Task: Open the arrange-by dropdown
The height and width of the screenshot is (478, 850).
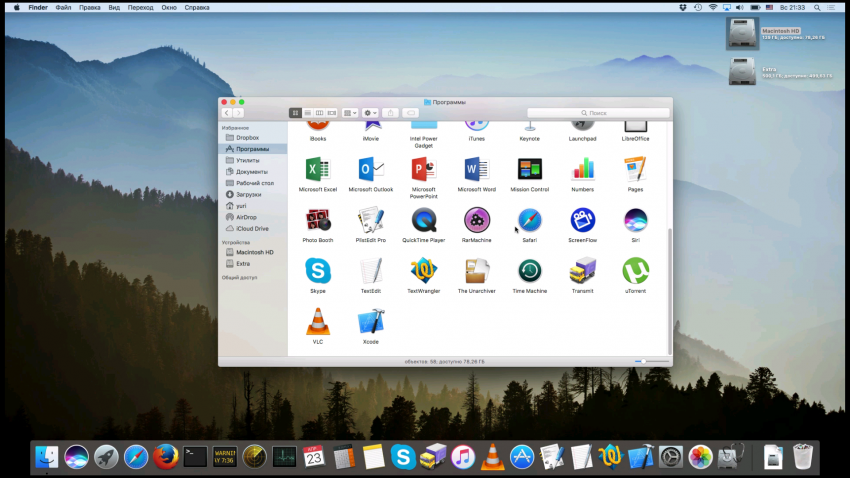Action: coord(350,113)
